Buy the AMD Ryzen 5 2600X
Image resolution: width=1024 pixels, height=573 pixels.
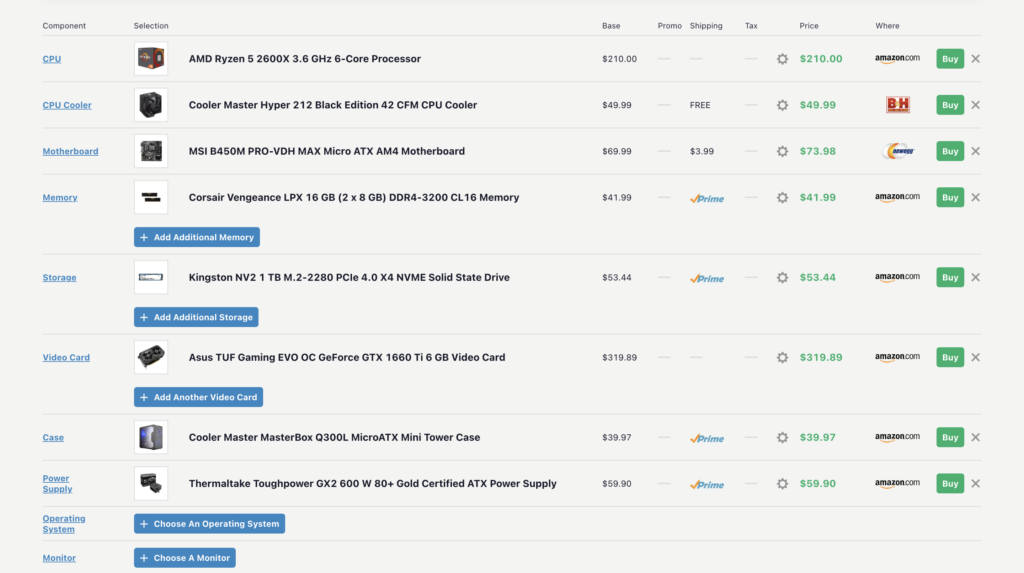950,59
